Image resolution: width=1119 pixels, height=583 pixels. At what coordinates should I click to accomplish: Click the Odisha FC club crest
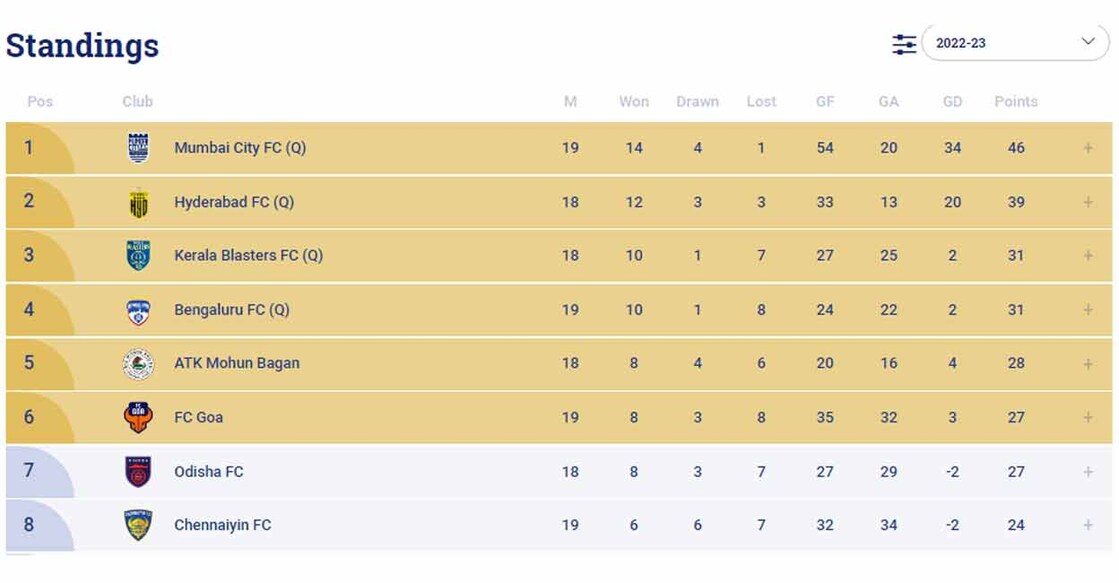pos(138,471)
